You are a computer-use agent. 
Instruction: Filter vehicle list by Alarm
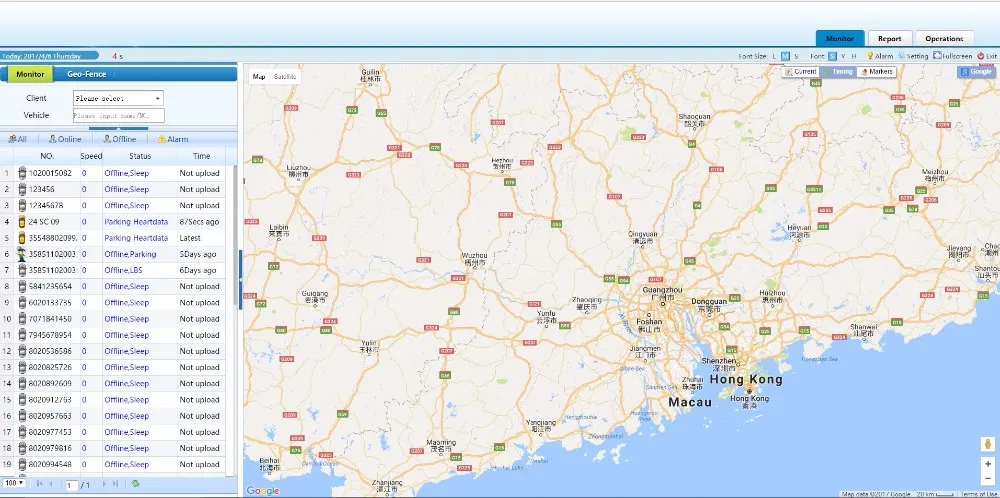click(173, 139)
